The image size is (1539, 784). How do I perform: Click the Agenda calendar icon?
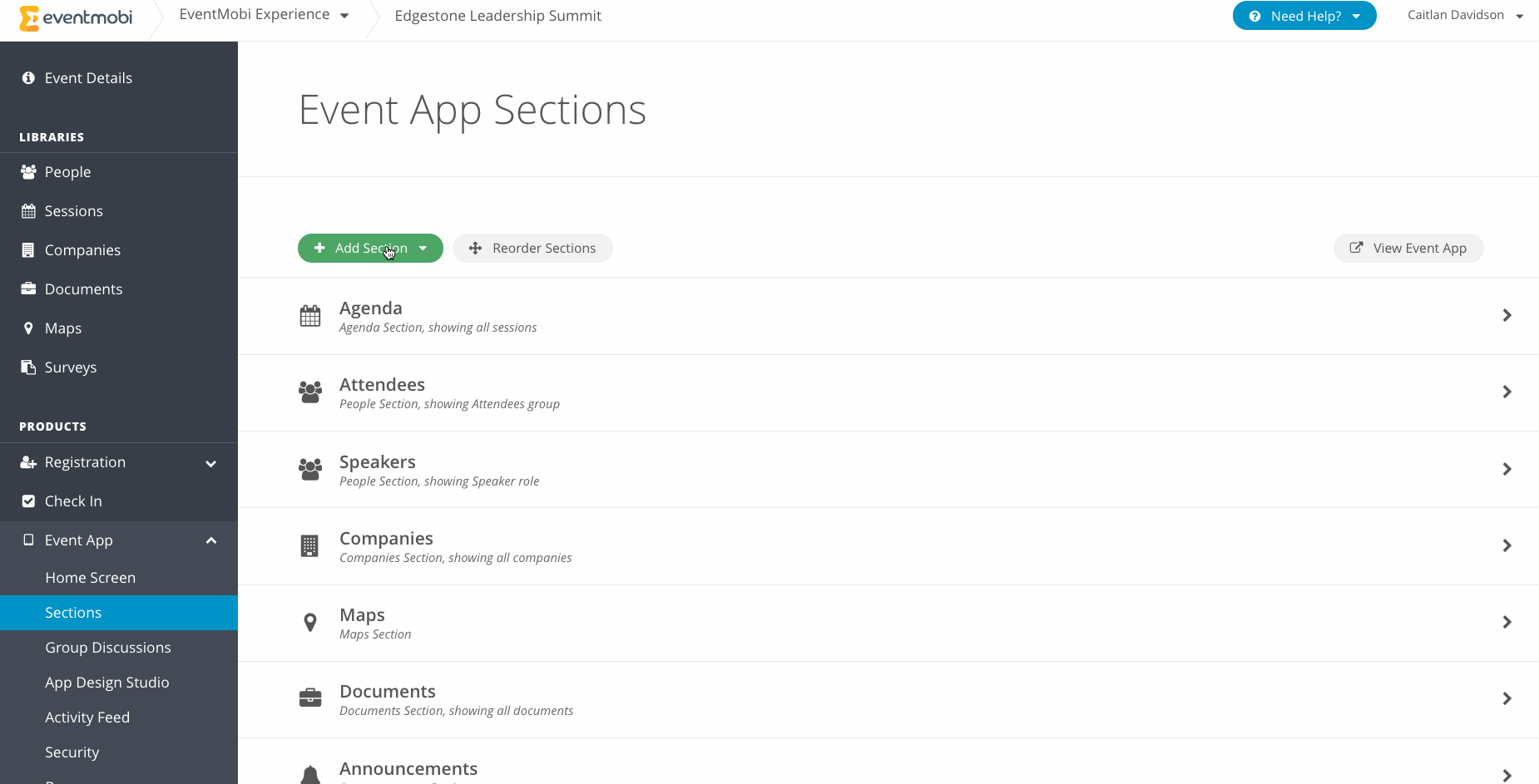pyautogui.click(x=310, y=316)
